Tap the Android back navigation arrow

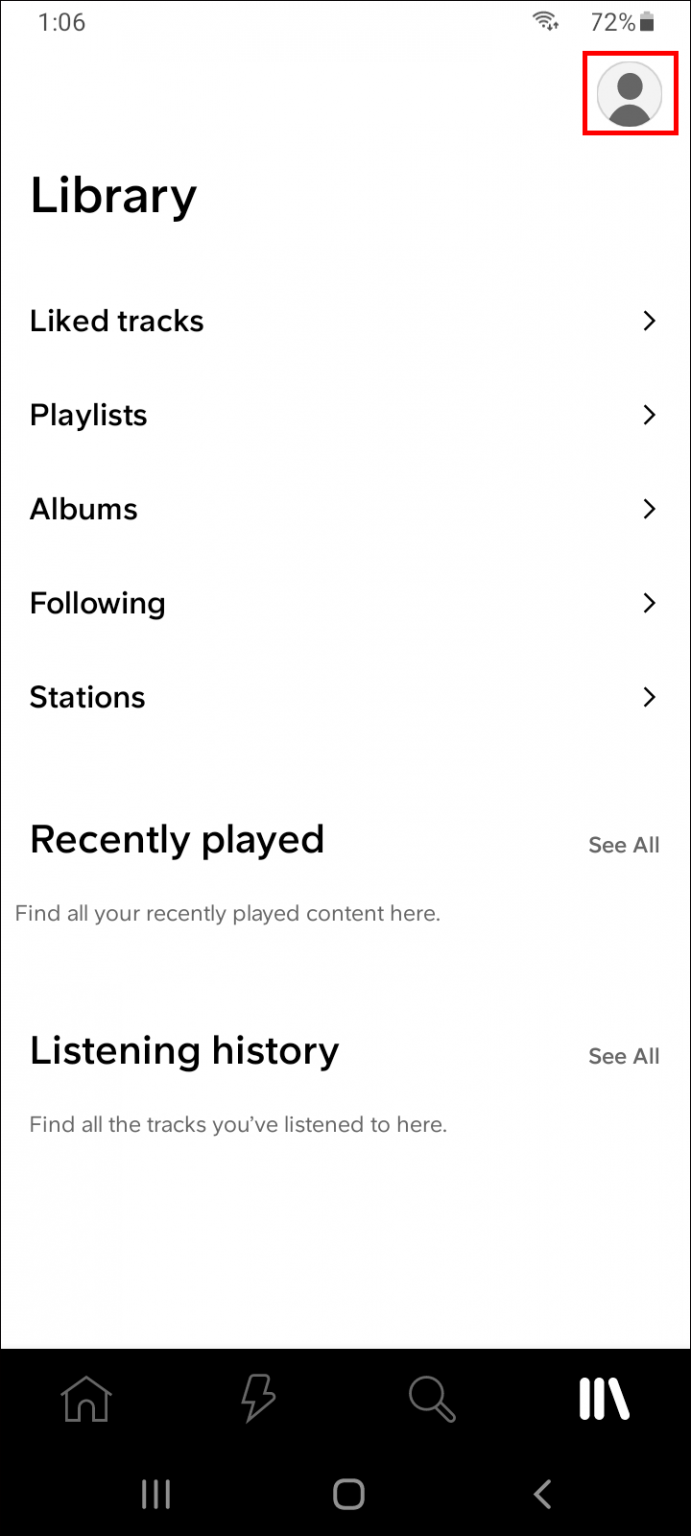coord(541,1494)
